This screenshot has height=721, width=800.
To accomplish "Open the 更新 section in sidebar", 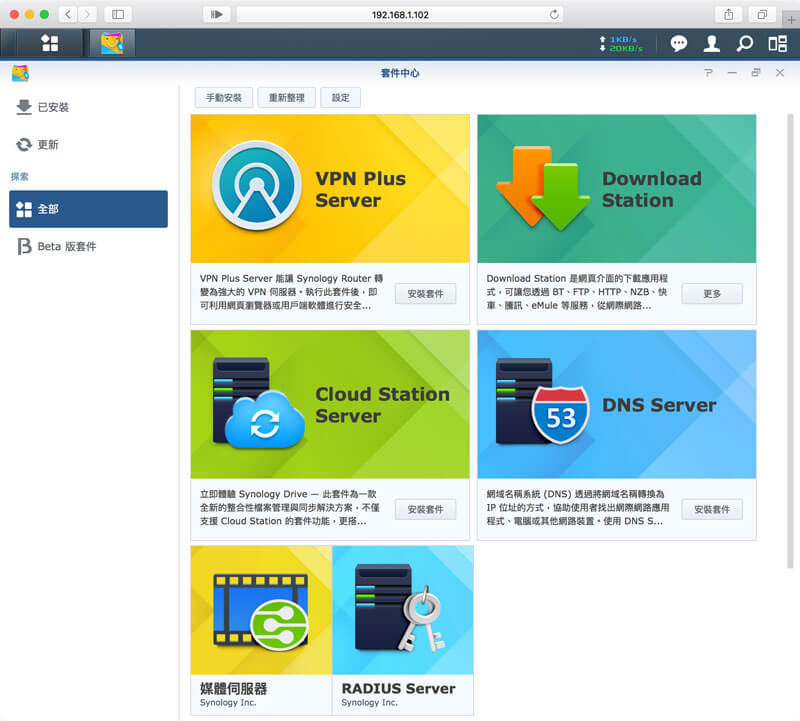I will [48, 145].
